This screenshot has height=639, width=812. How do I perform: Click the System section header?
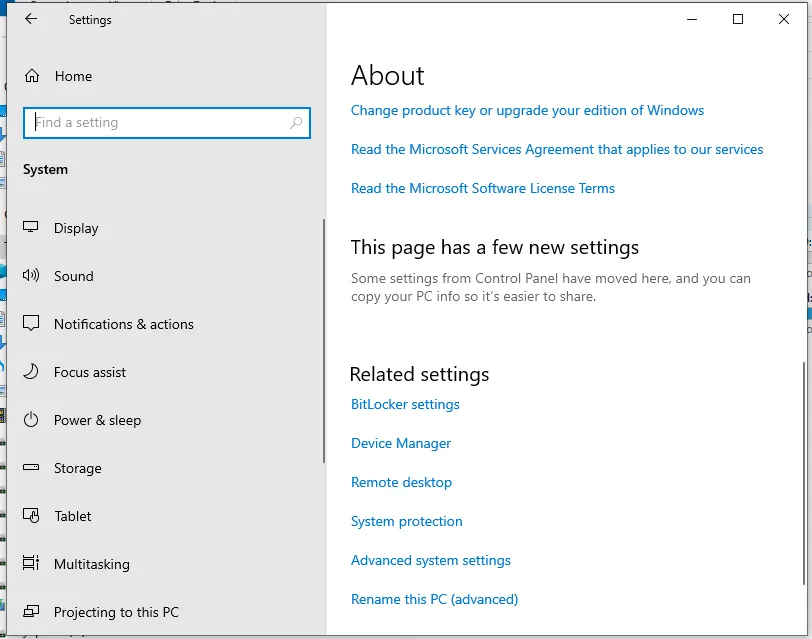(x=46, y=169)
